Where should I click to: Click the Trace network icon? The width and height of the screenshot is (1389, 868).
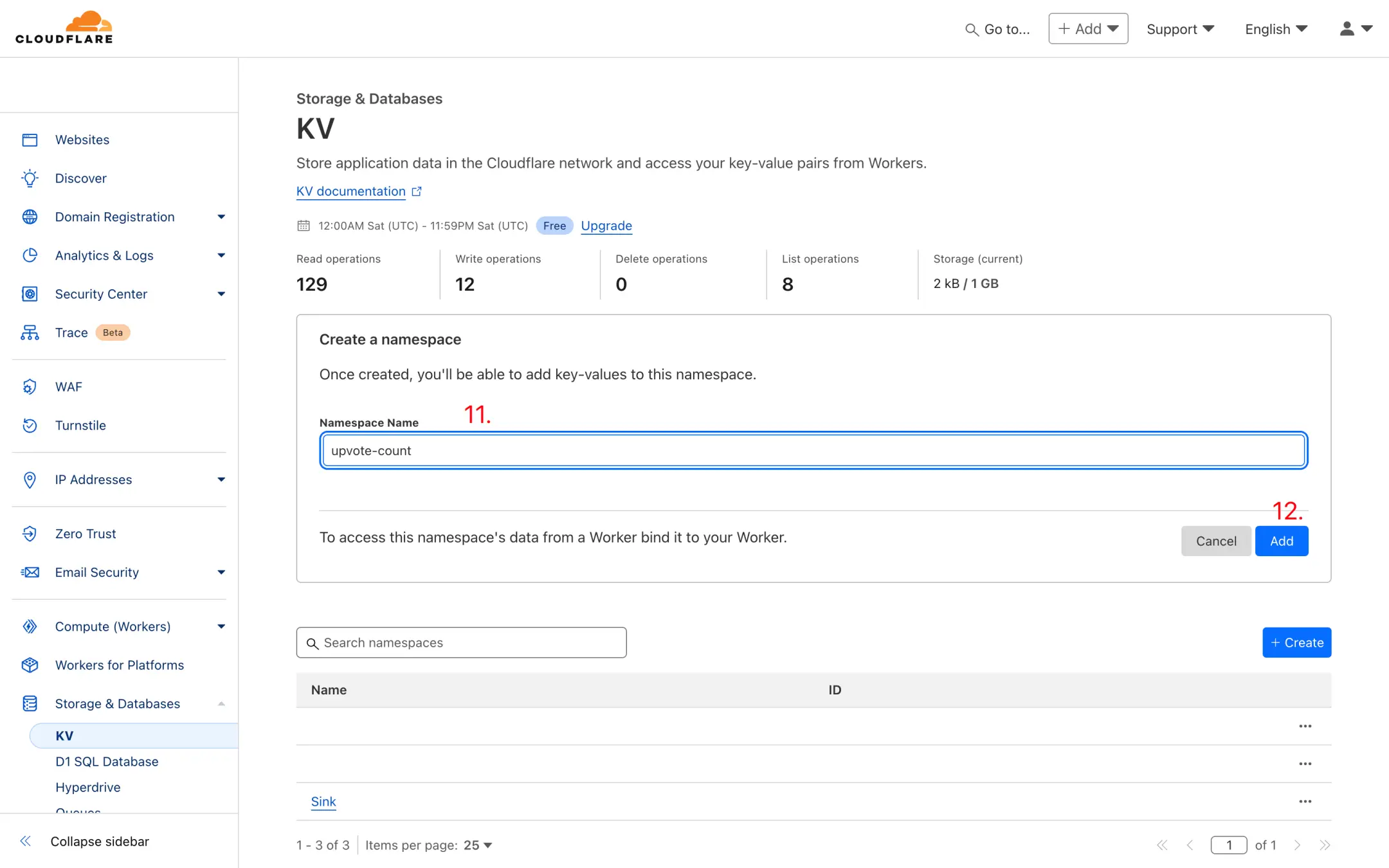click(x=30, y=332)
